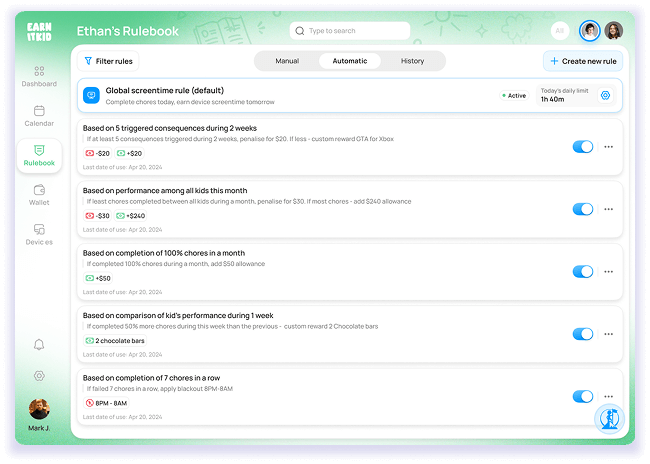Toggle off performance among all kids rule

(583, 209)
